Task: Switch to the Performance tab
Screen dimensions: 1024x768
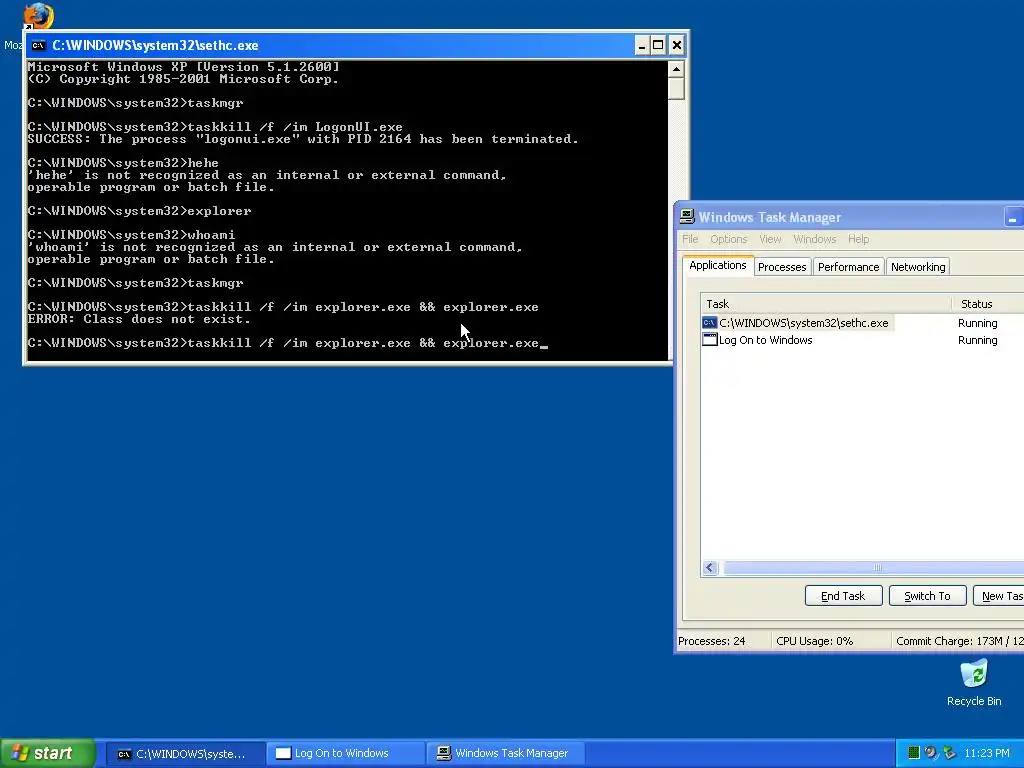Action: pos(848,267)
